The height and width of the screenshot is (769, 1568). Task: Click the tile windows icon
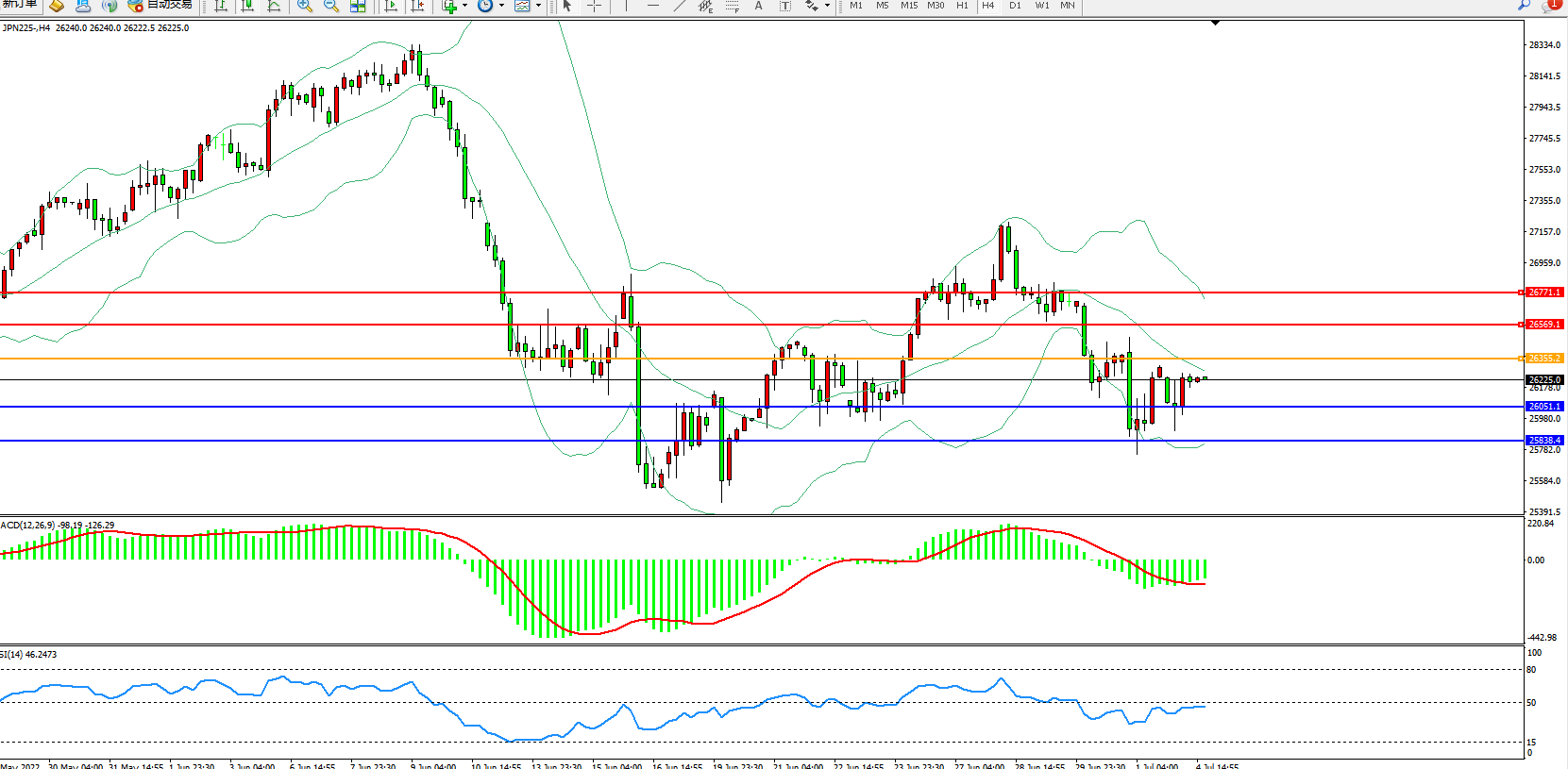(358, 6)
